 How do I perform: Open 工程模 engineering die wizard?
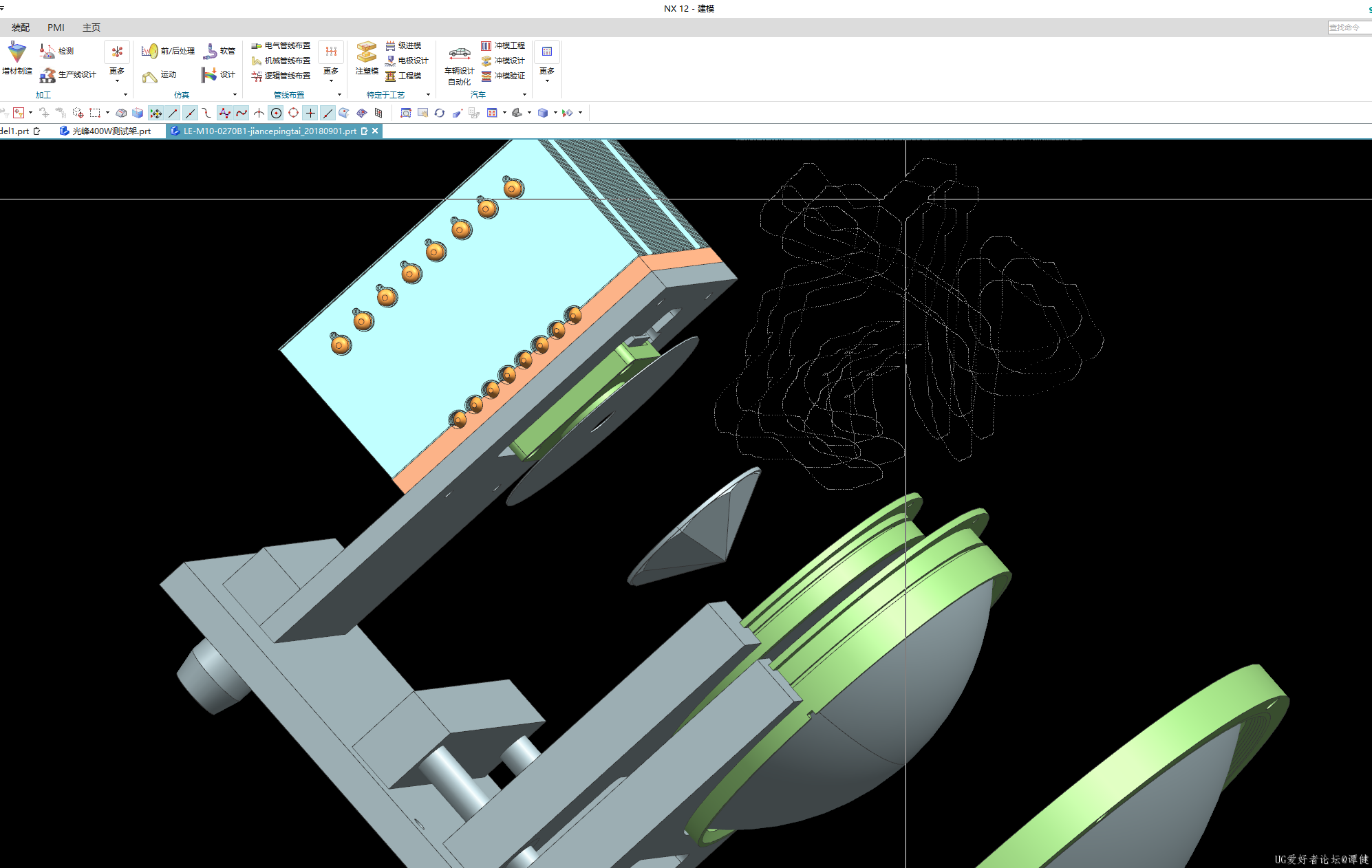403,76
